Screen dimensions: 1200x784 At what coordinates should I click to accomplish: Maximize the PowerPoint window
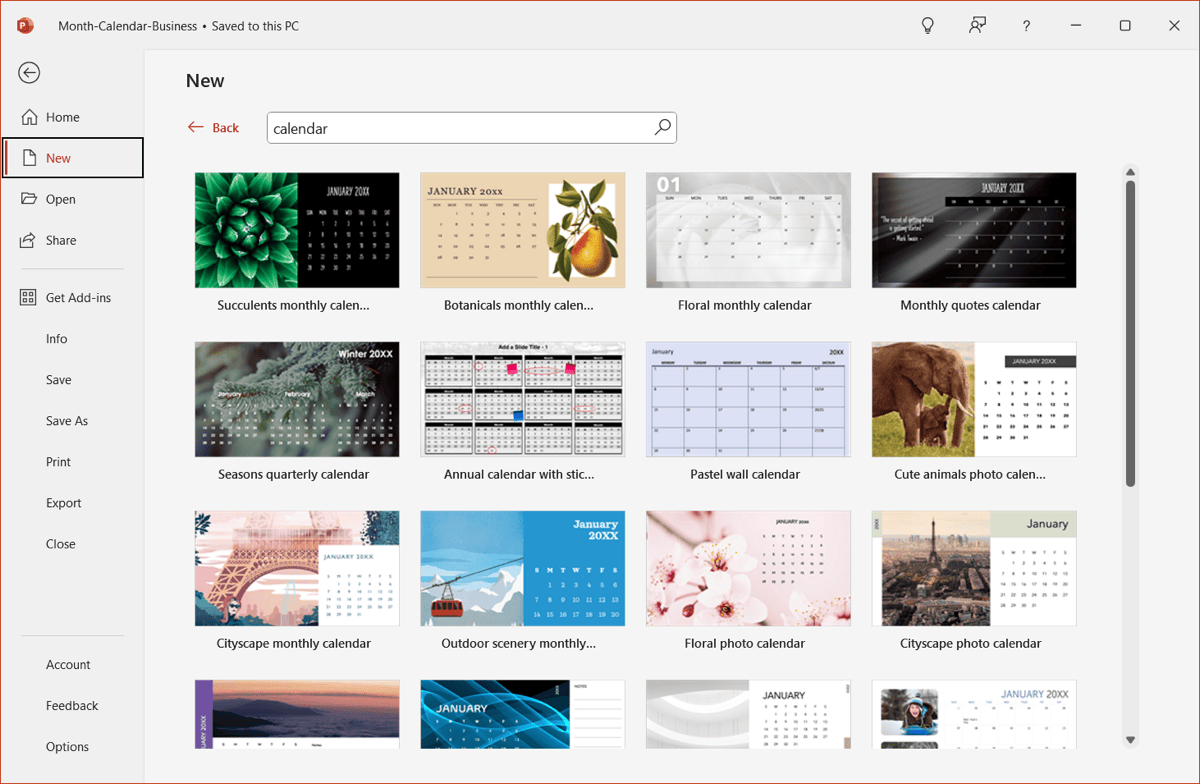point(1125,26)
